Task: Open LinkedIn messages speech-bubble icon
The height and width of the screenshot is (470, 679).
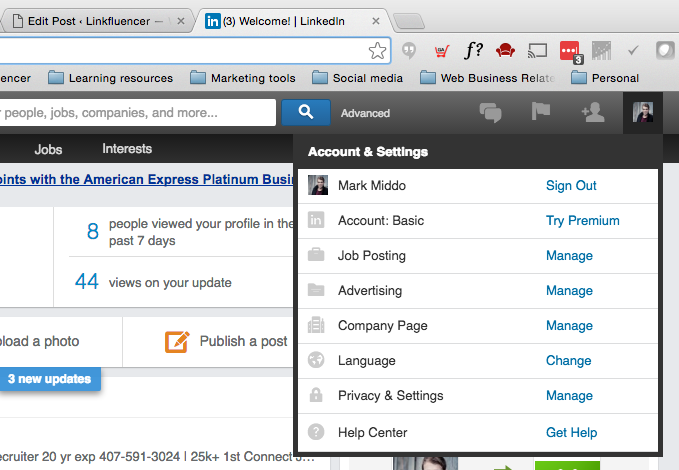Action: pyautogui.click(x=490, y=113)
